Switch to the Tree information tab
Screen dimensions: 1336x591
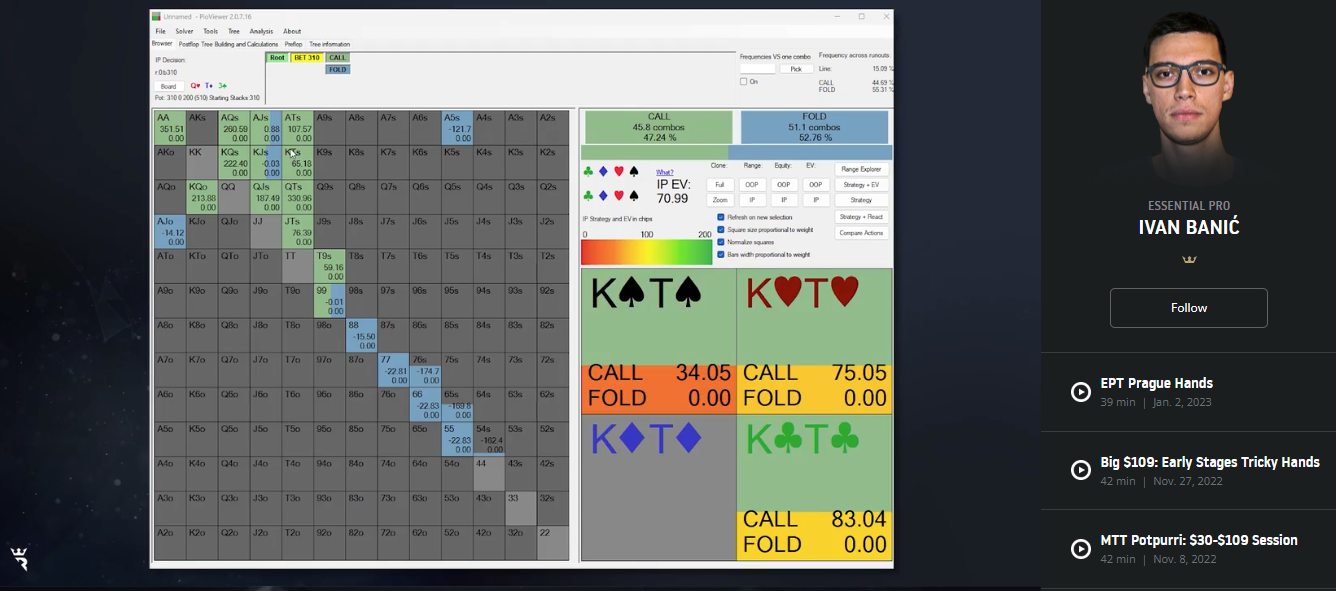tap(329, 44)
